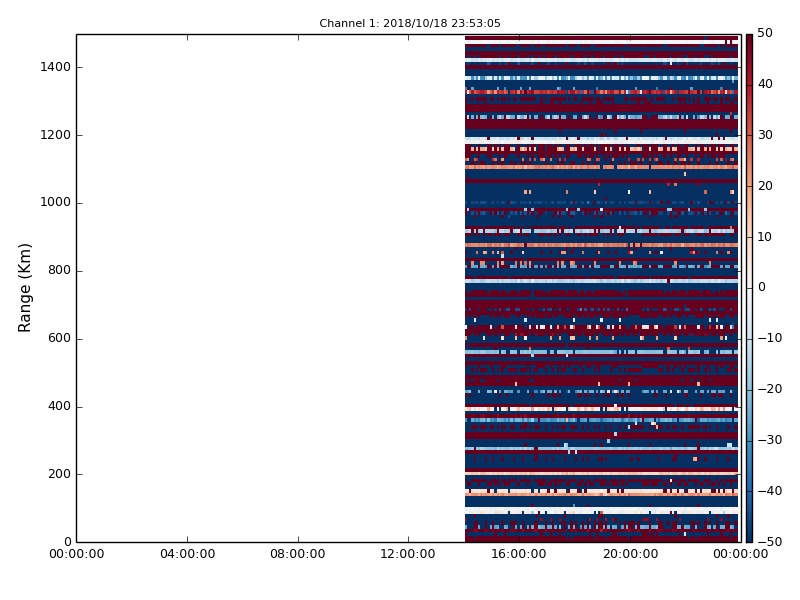Image resolution: width=800 pixels, height=600 pixels.
Task: Click the colorbar label 50
Action: 765,33
